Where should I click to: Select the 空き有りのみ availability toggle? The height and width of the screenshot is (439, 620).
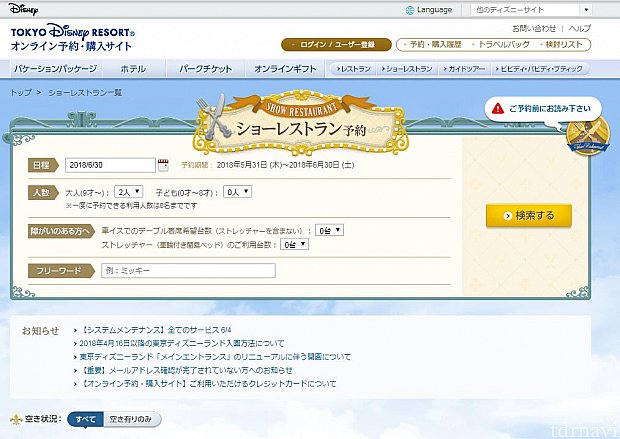[132, 419]
